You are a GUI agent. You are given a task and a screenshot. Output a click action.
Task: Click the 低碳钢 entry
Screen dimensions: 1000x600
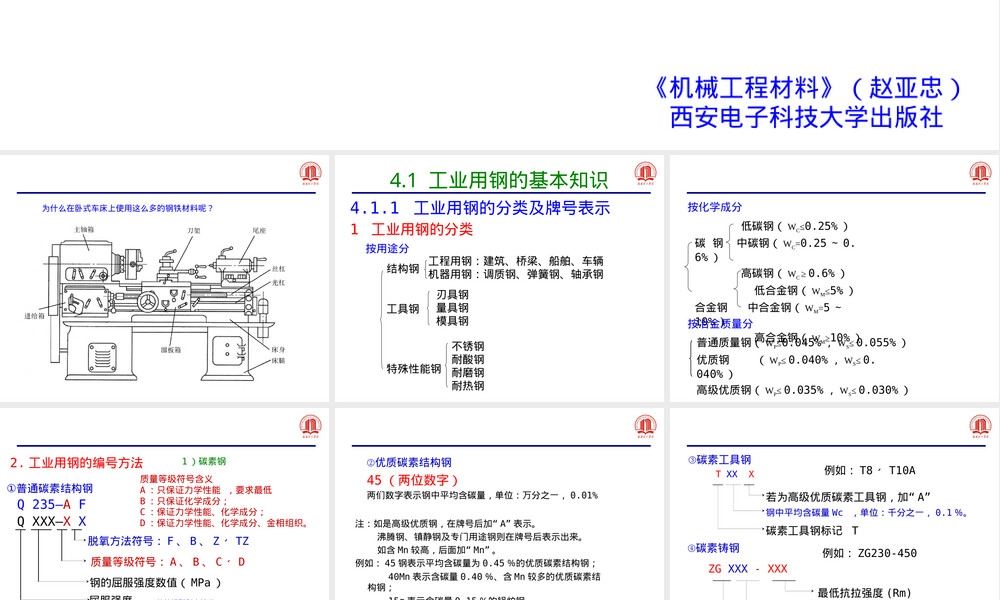[795, 226]
